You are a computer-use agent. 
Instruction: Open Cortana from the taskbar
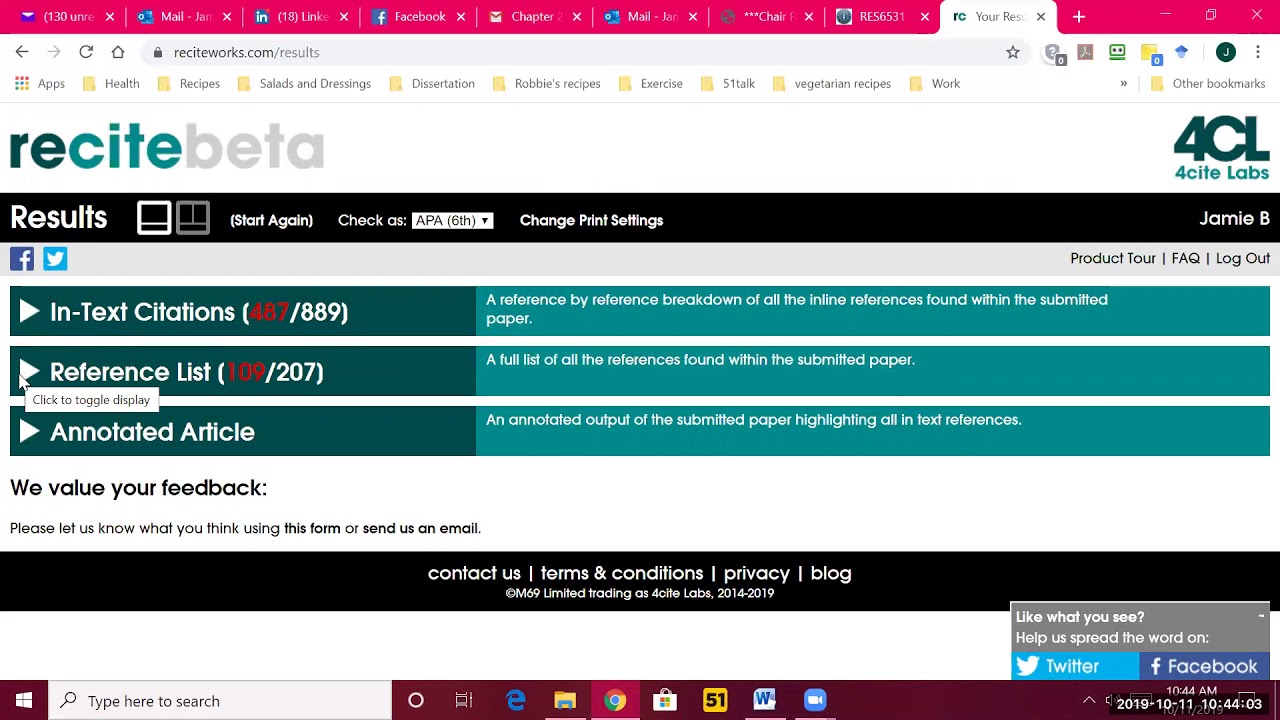[416, 701]
